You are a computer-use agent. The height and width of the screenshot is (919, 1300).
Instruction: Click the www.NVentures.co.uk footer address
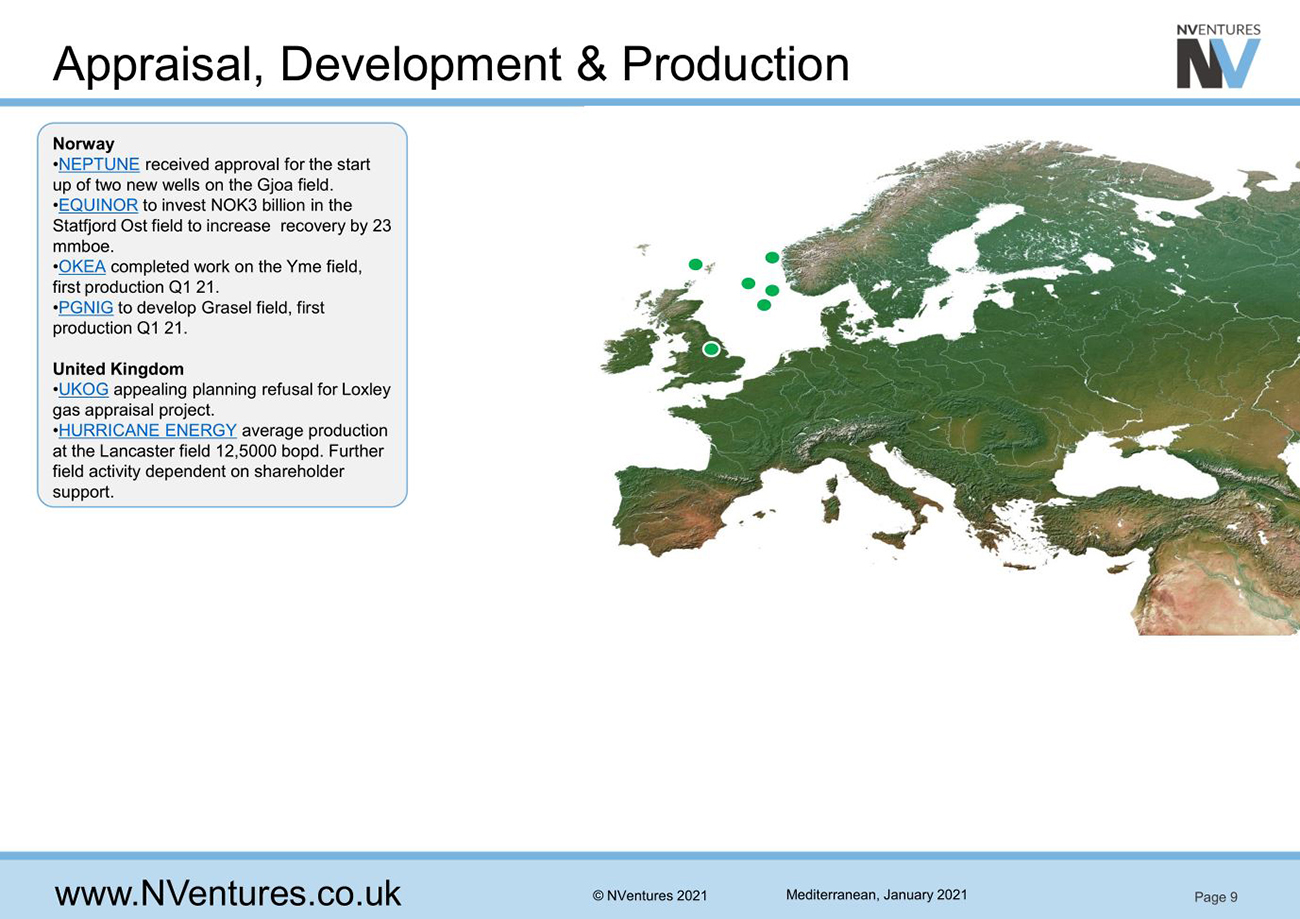point(227,893)
